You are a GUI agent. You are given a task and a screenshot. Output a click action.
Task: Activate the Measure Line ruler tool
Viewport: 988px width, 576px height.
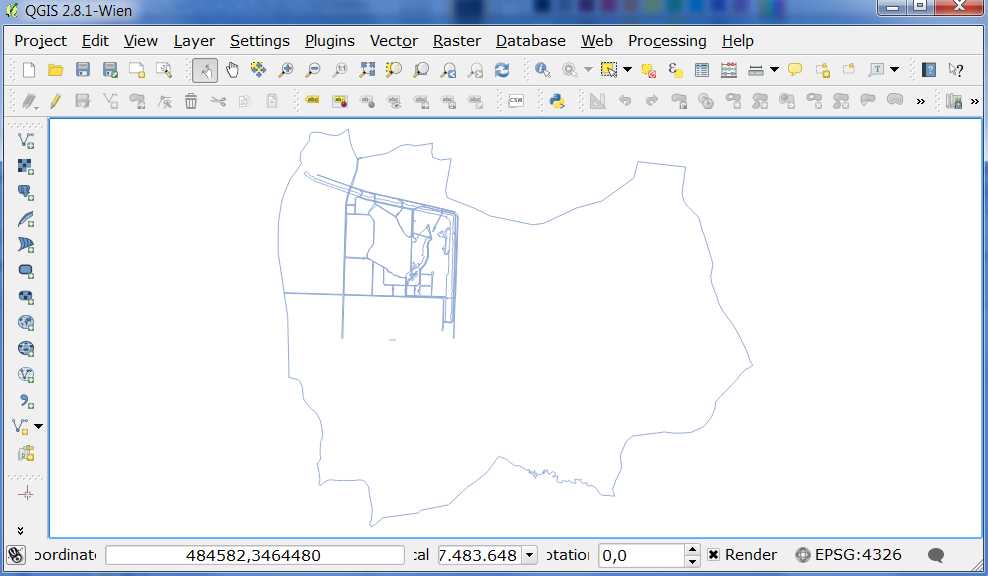tap(755, 70)
